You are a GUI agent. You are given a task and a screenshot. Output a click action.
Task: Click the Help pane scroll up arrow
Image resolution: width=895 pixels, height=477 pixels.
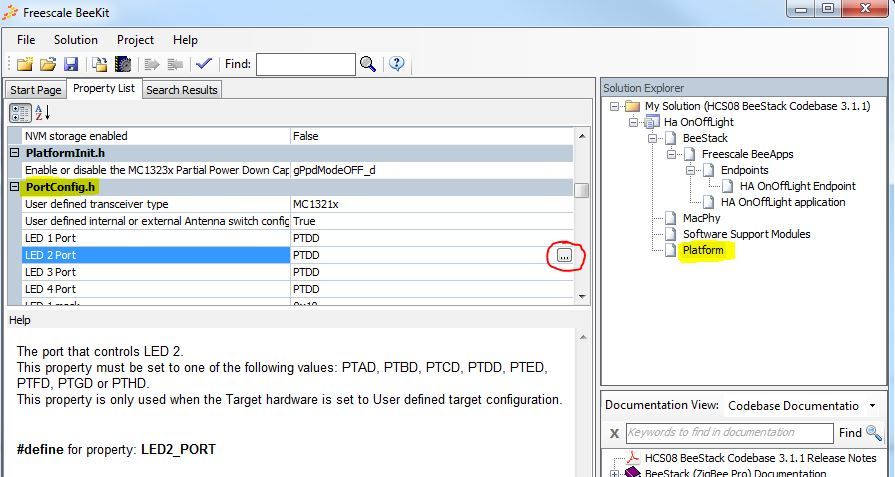583,337
